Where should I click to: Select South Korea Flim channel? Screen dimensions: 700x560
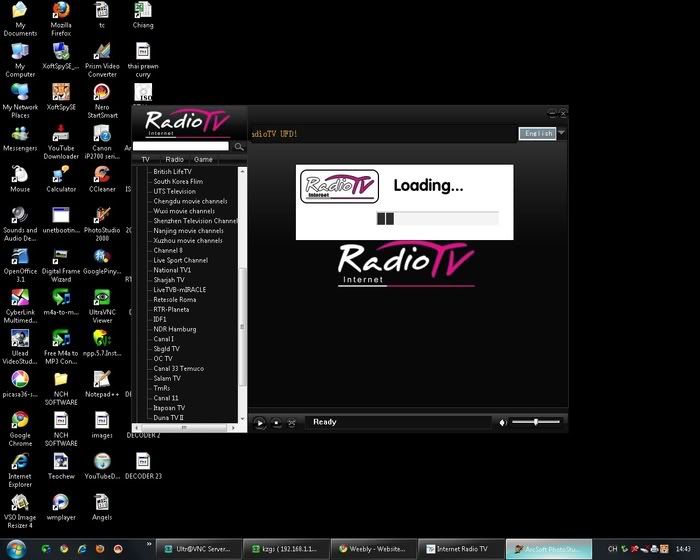click(x=178, y=181)
